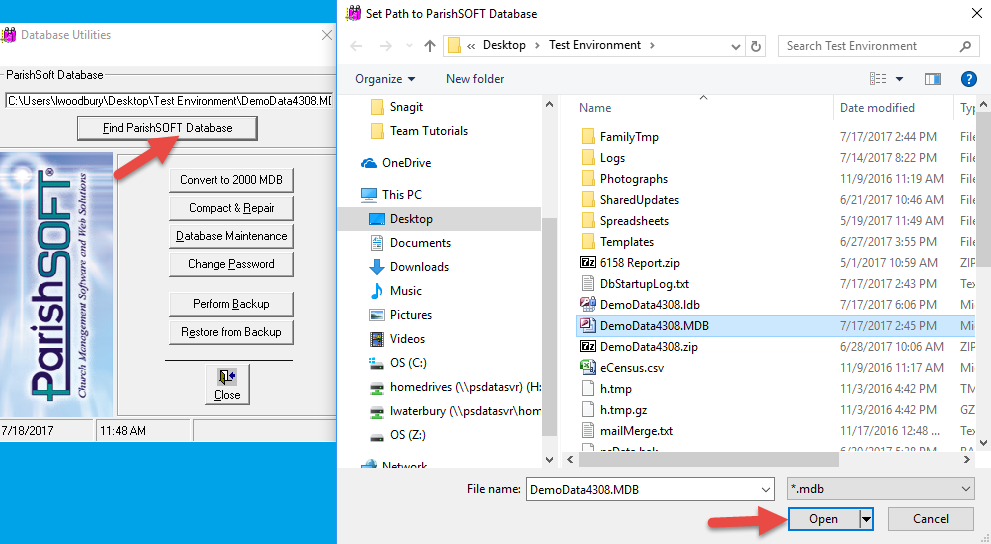Viewport: 991px width, 544px height.
Task: Select Music in navigation pane
Action: pos(396,291)
